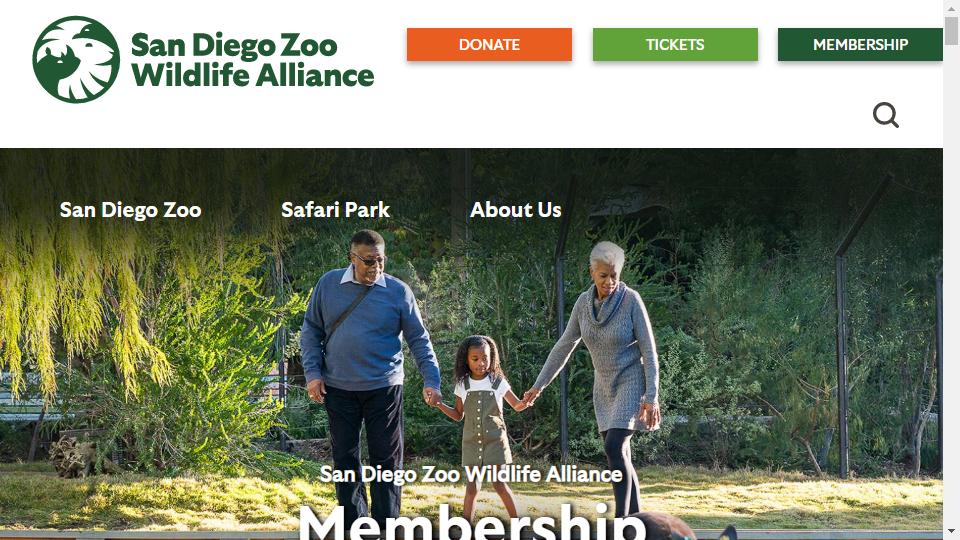Click the green TICKETS button

tap(675, 45)
